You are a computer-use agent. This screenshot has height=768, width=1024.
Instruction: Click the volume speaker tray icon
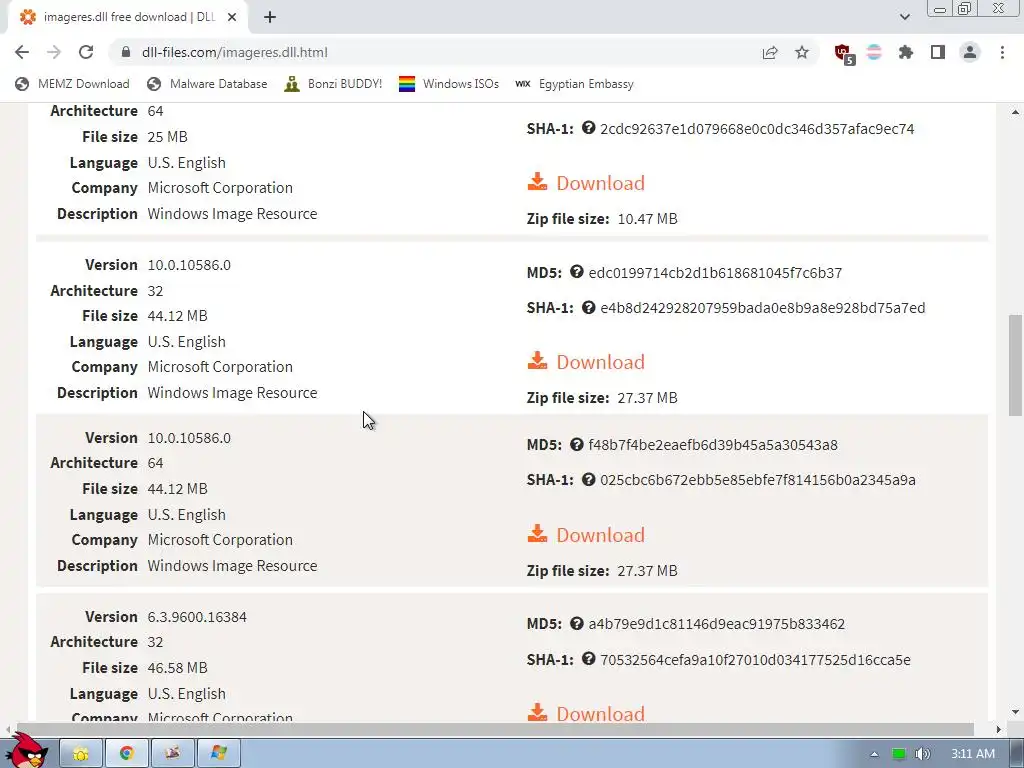point(922,754)
